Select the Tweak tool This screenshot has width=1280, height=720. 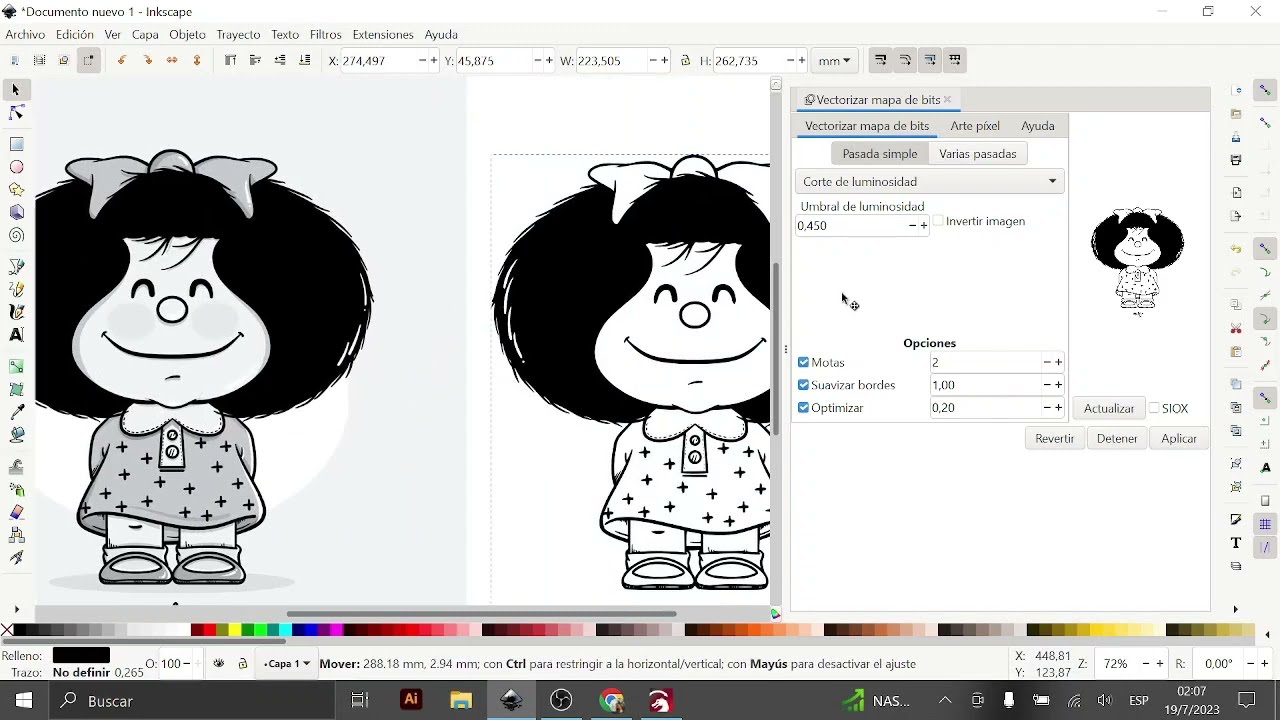[16, 466]
